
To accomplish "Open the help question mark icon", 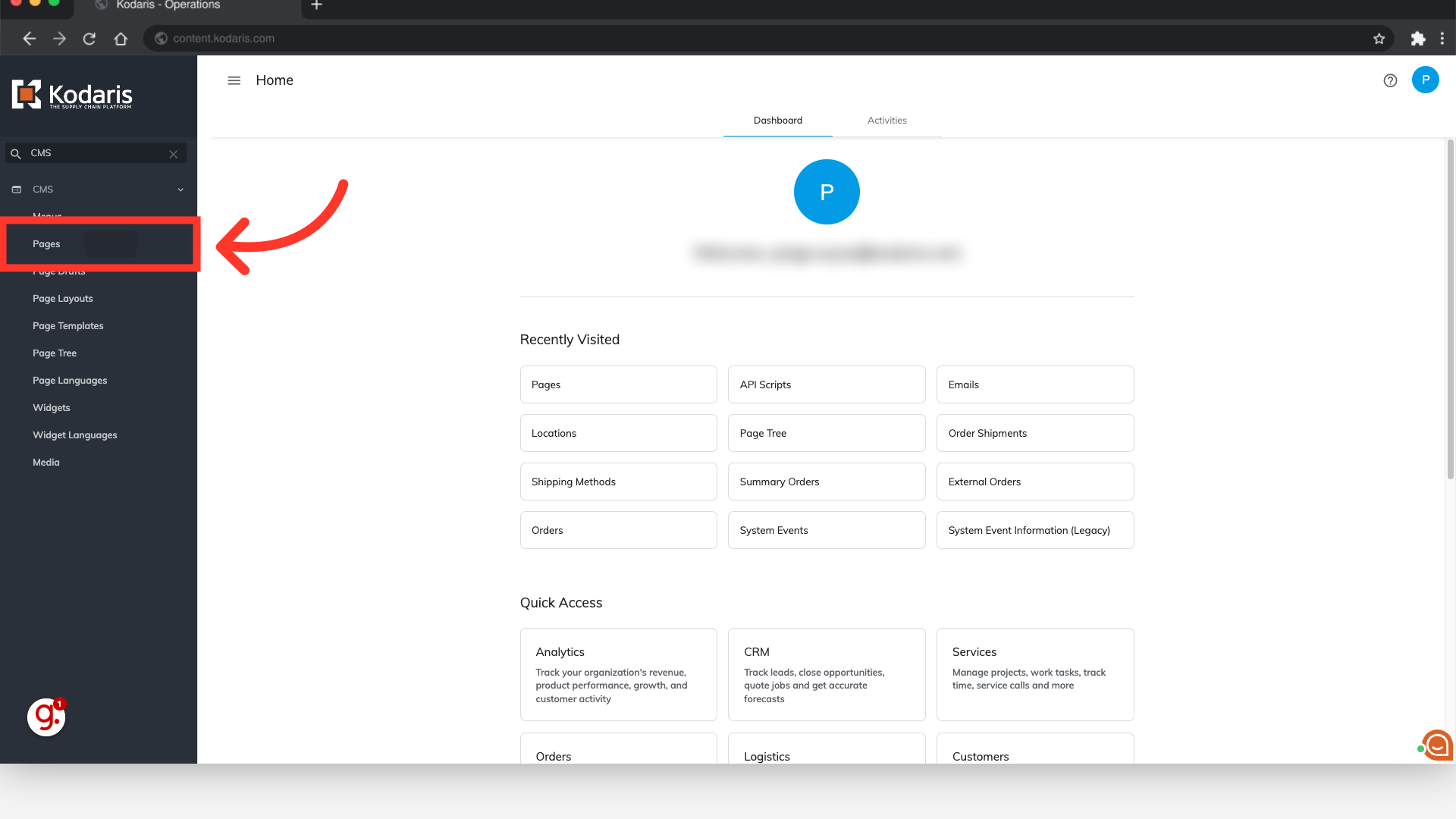I will click(1390, 80).
